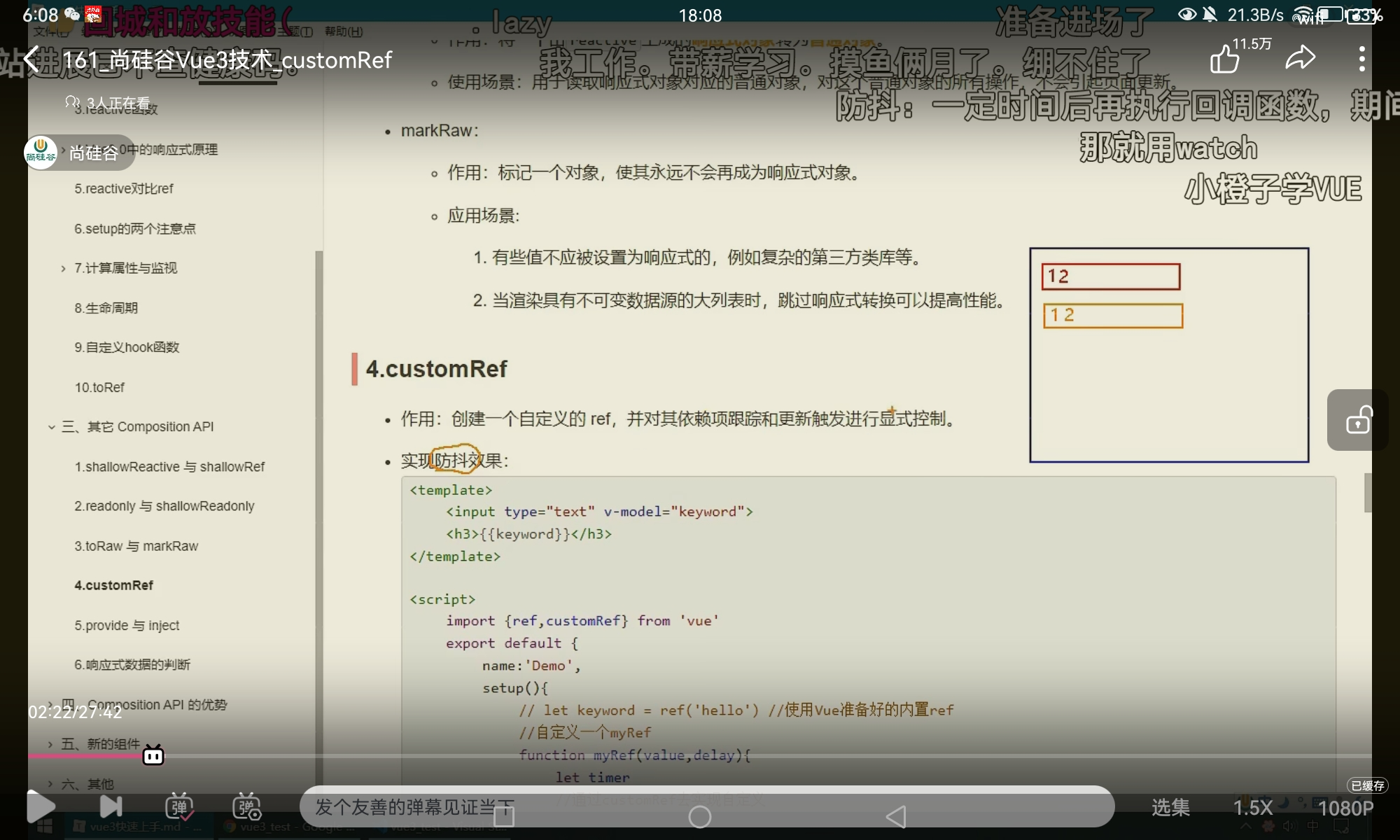Expand 7.计算属性与监视 section

(63, 268)
